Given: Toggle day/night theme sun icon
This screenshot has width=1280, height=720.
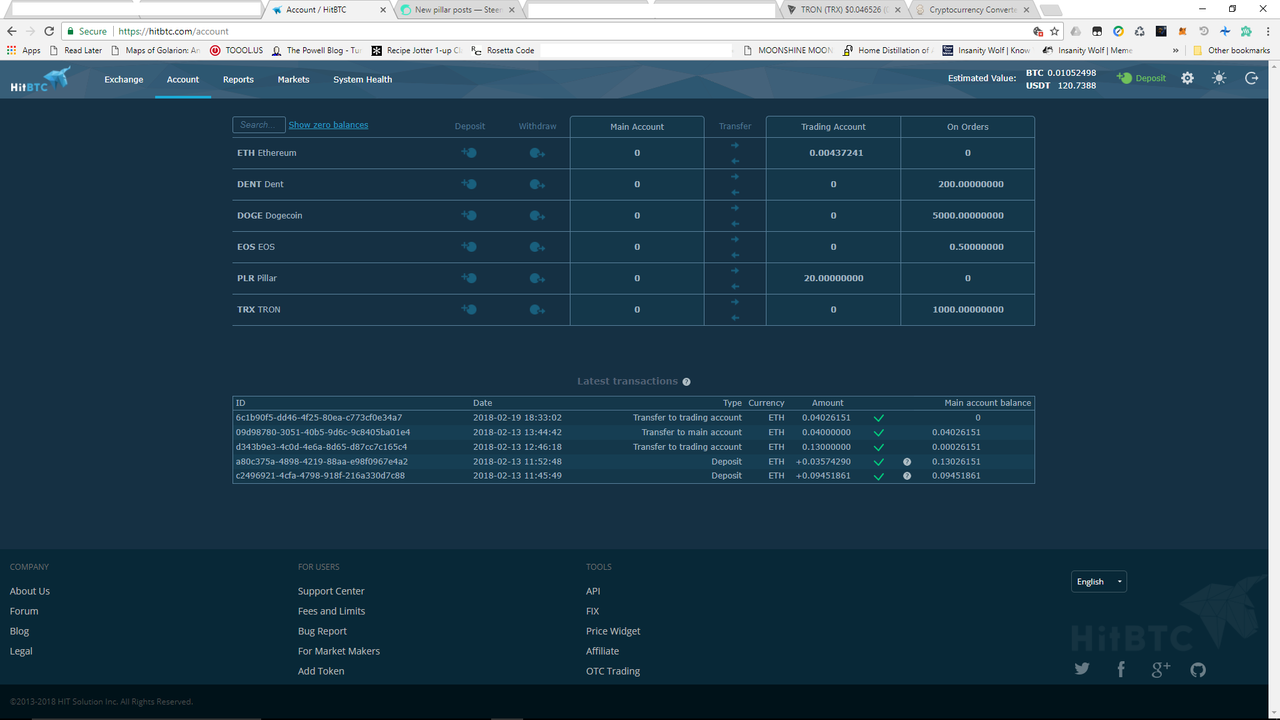Looking at the screenshot, I should (x=1219, y=78).
